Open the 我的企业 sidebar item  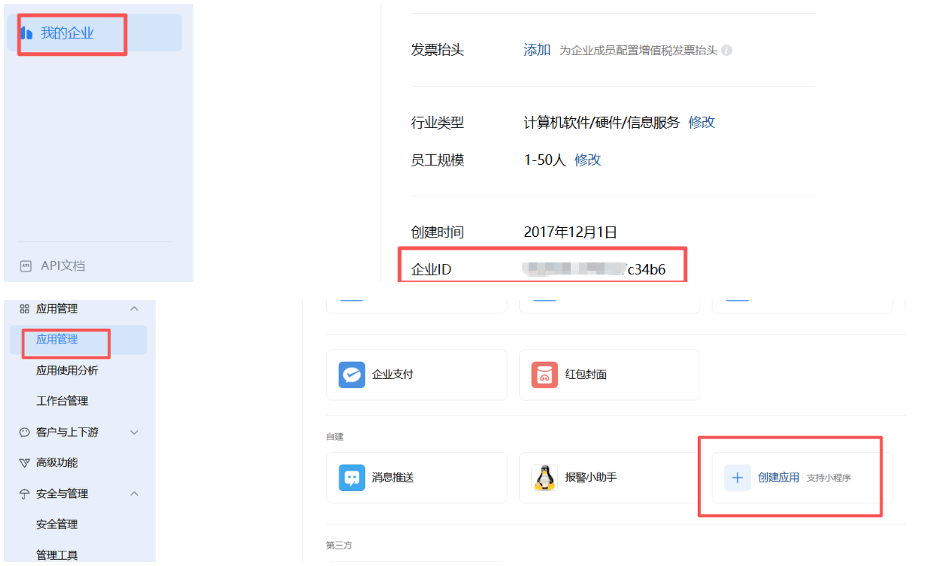[67, 33]
